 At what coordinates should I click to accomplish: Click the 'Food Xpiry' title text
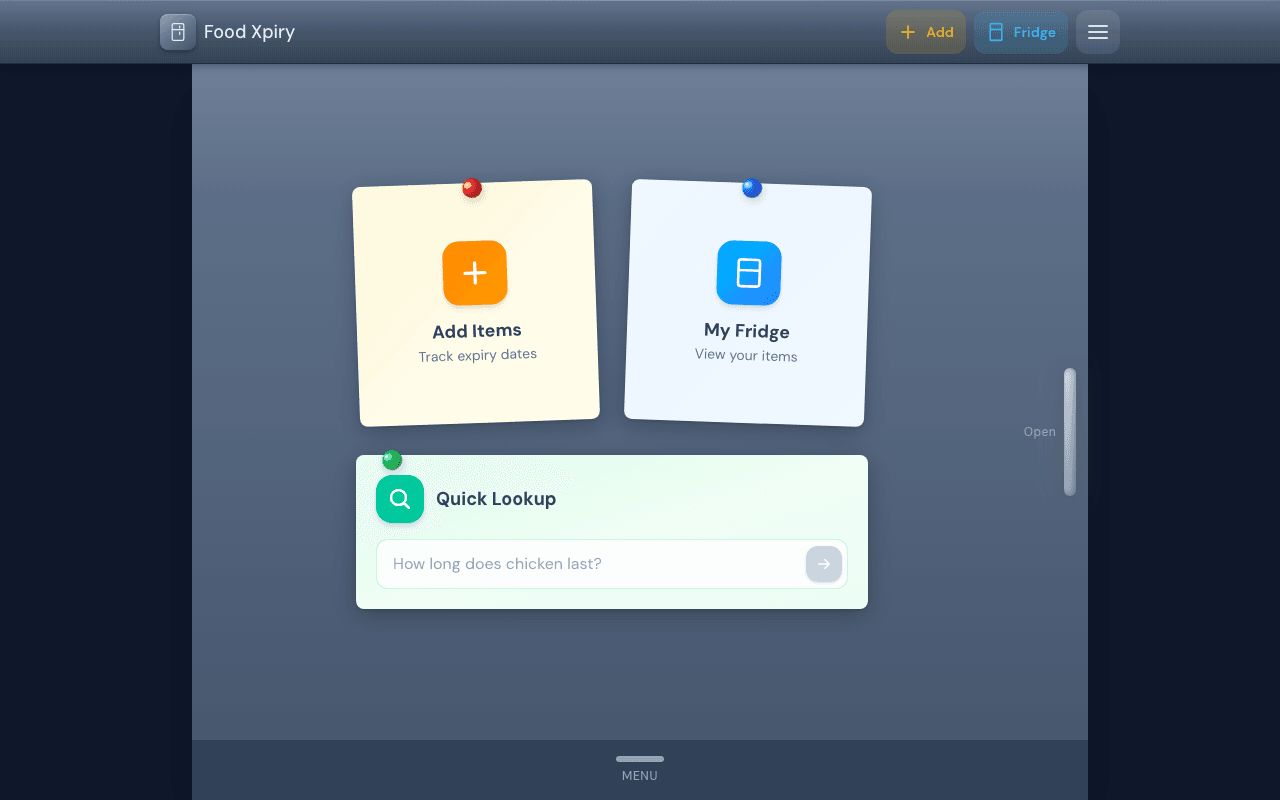(249, 32)
